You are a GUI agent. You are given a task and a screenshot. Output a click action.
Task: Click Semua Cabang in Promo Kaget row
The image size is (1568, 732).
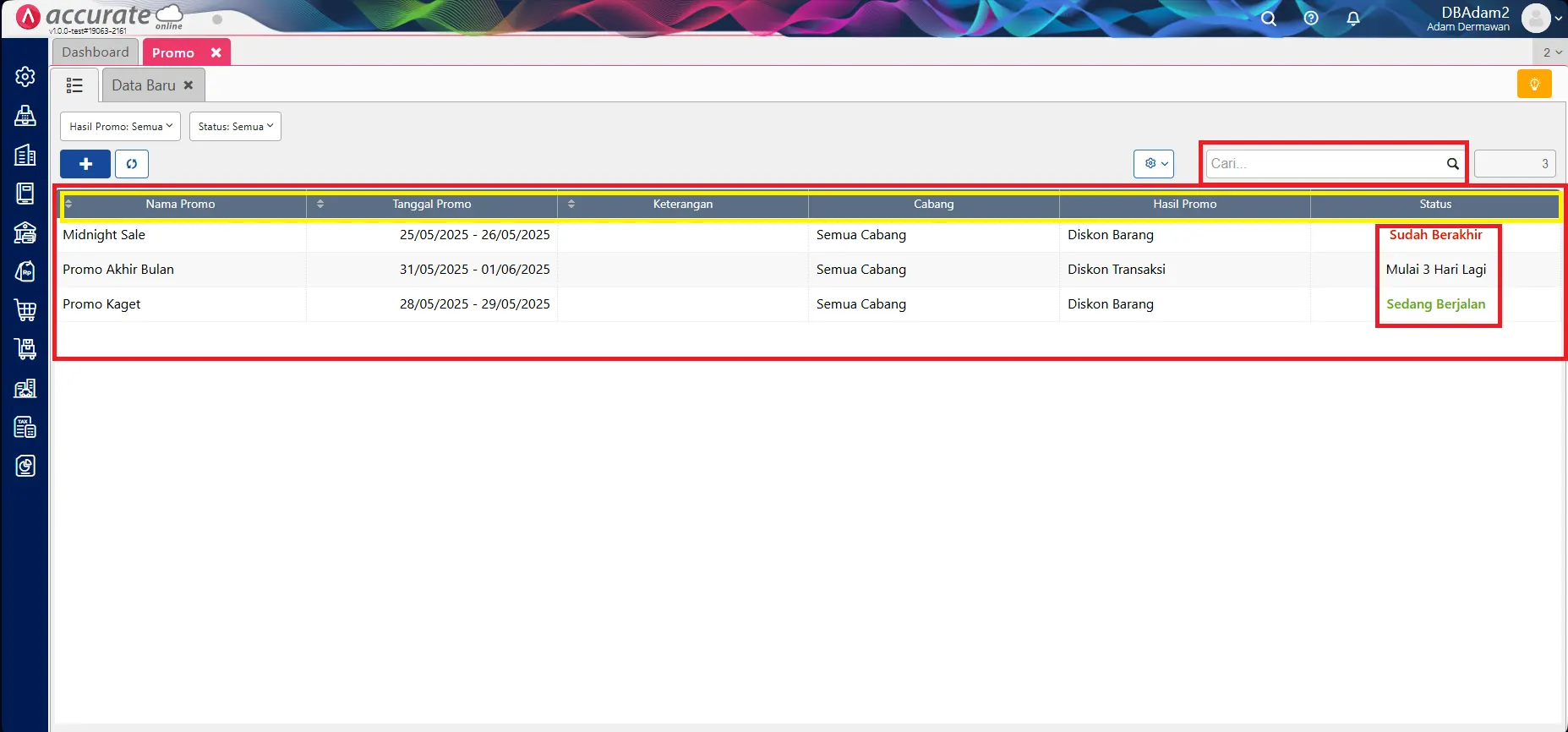click(861, 304)
